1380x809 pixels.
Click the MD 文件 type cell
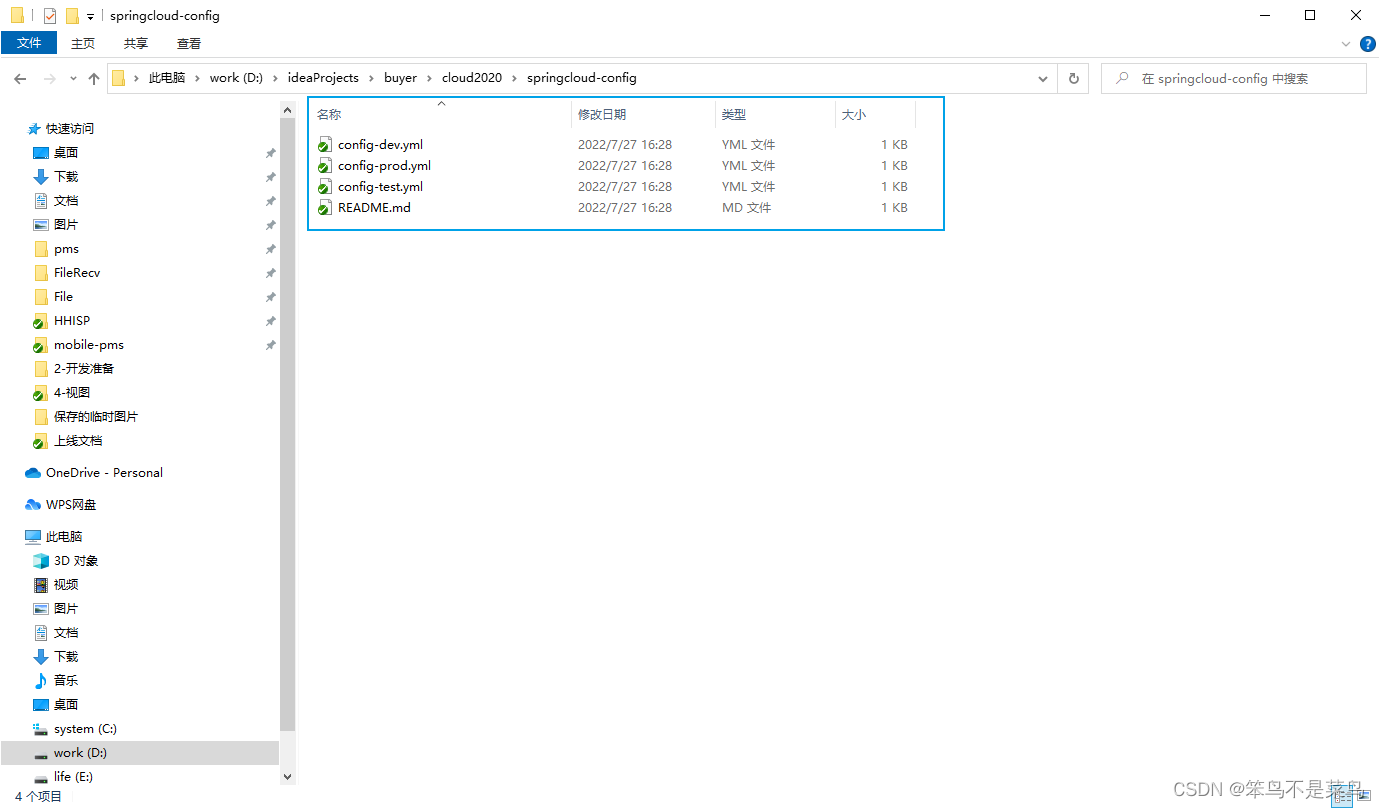pos(746,208)
